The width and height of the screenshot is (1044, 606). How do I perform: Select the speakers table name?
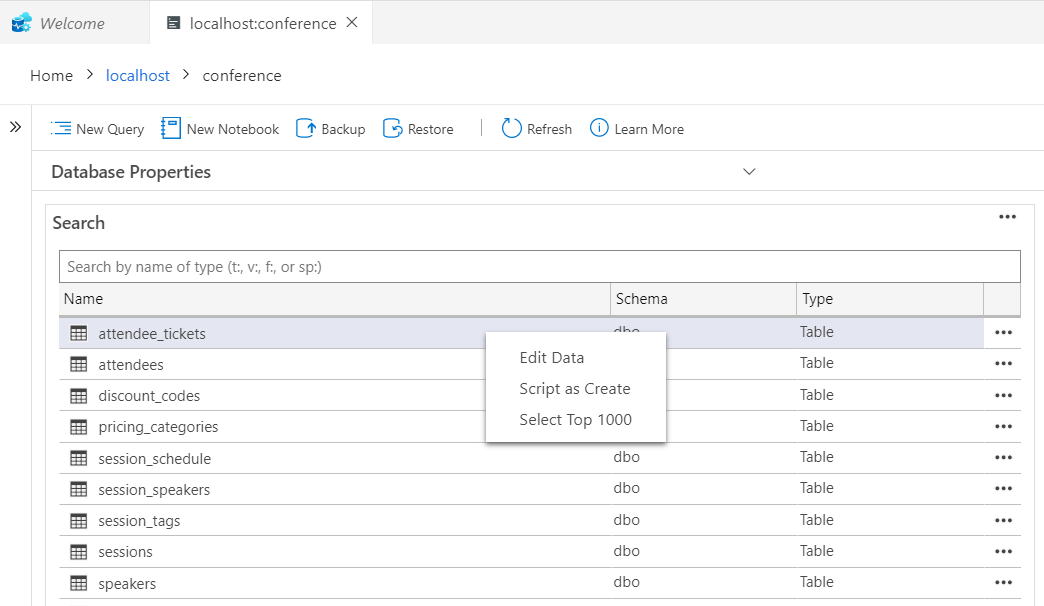(127, 584)
